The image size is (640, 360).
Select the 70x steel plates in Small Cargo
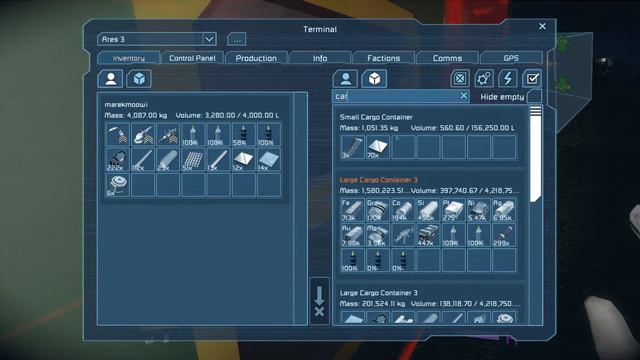point(378,147)
